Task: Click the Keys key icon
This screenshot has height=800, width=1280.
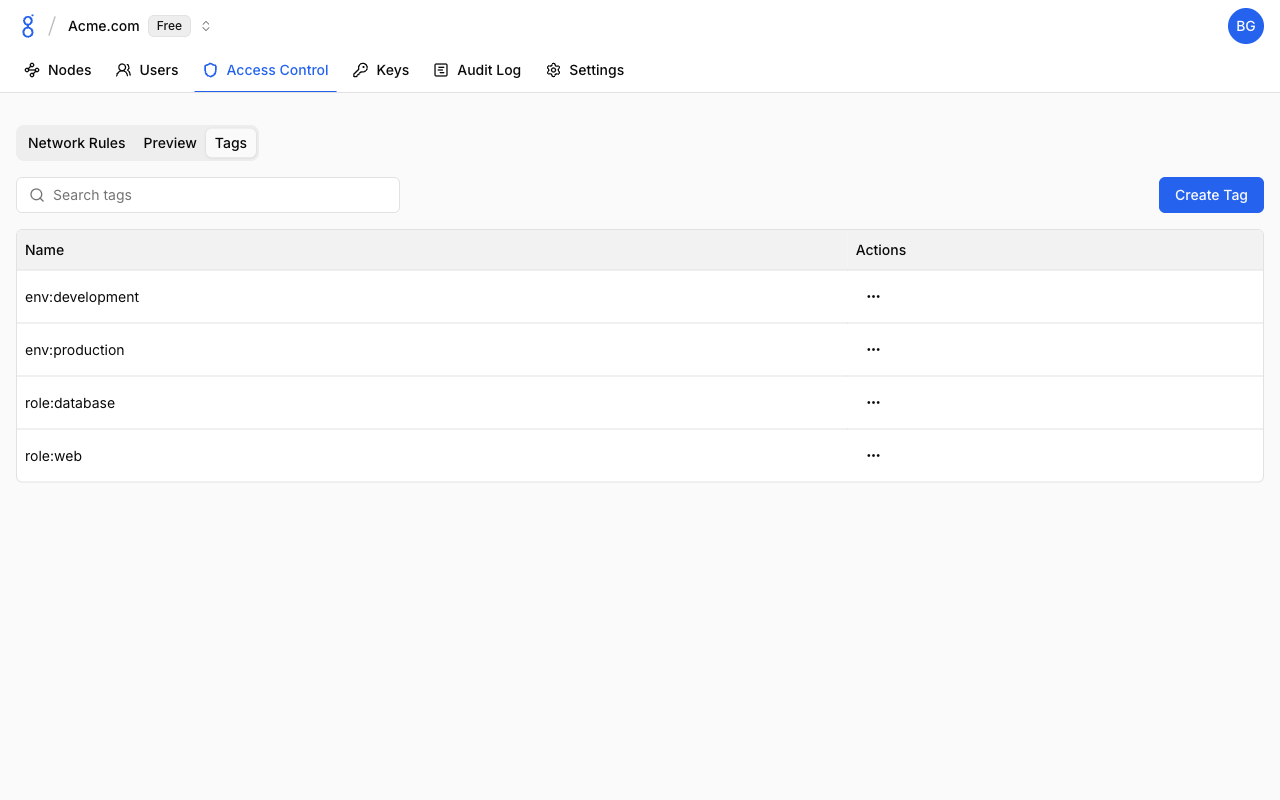Action: [361, 70]
